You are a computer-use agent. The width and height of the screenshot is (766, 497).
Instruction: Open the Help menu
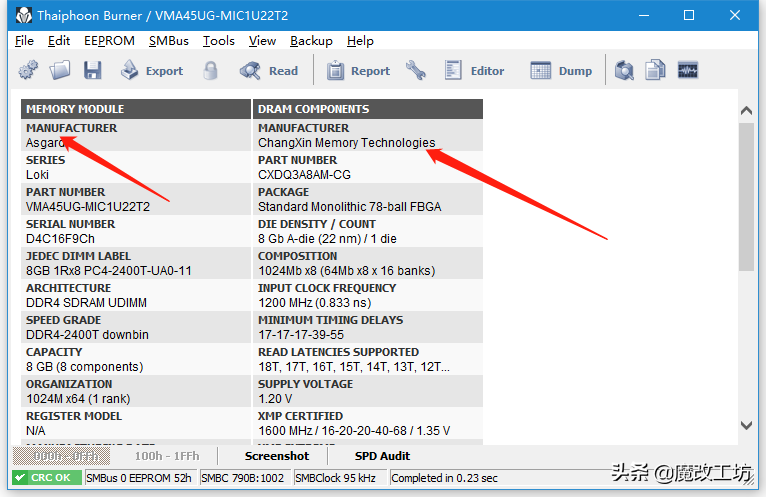click(x=360, y=41)
